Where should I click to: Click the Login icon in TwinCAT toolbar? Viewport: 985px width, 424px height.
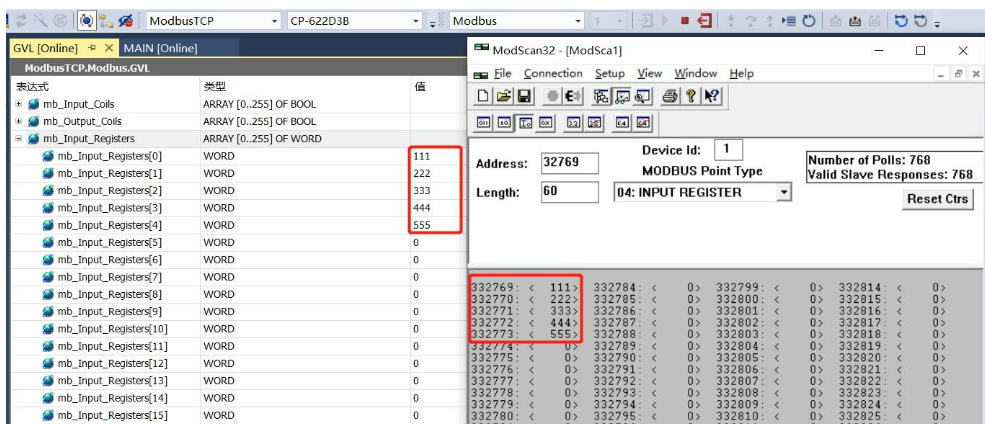click(645, 21)
